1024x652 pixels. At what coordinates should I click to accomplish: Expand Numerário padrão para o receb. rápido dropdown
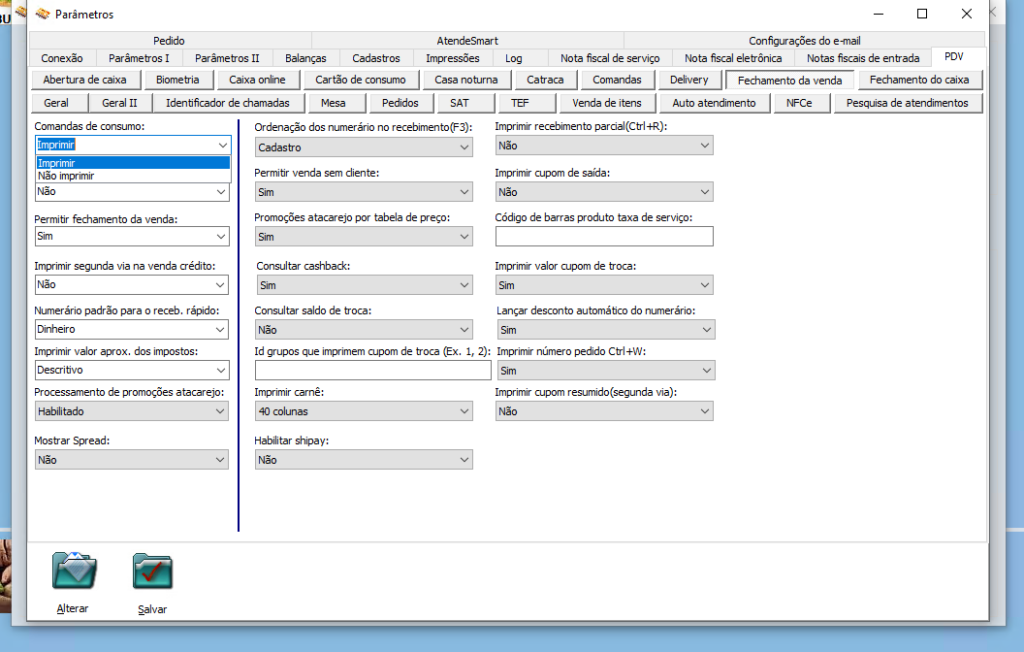132,329
